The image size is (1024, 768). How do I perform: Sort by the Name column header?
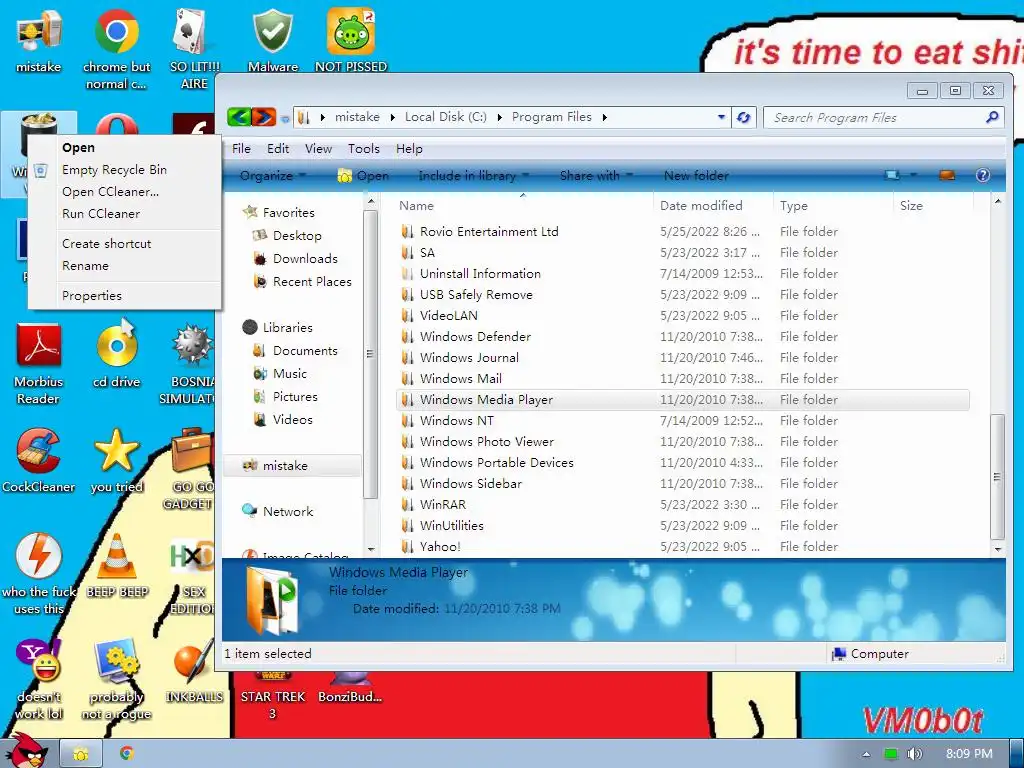coord(523,206)
